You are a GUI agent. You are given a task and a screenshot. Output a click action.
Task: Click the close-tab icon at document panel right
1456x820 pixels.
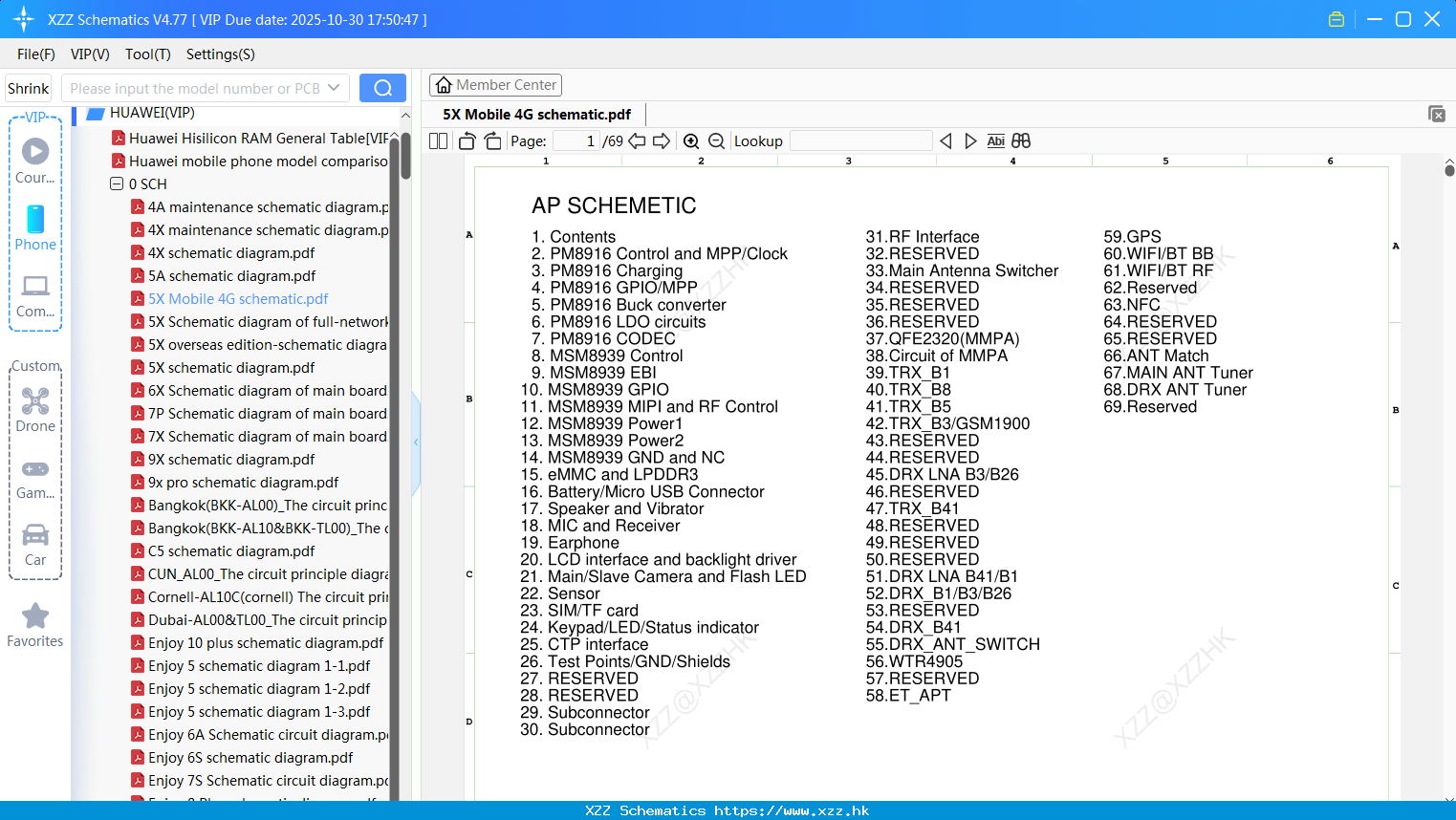click(1437, 114)
